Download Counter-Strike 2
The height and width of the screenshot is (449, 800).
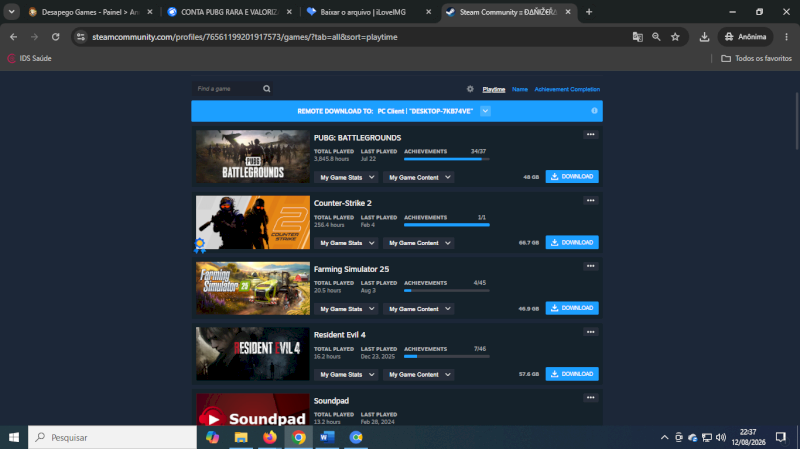pos(572,242)
